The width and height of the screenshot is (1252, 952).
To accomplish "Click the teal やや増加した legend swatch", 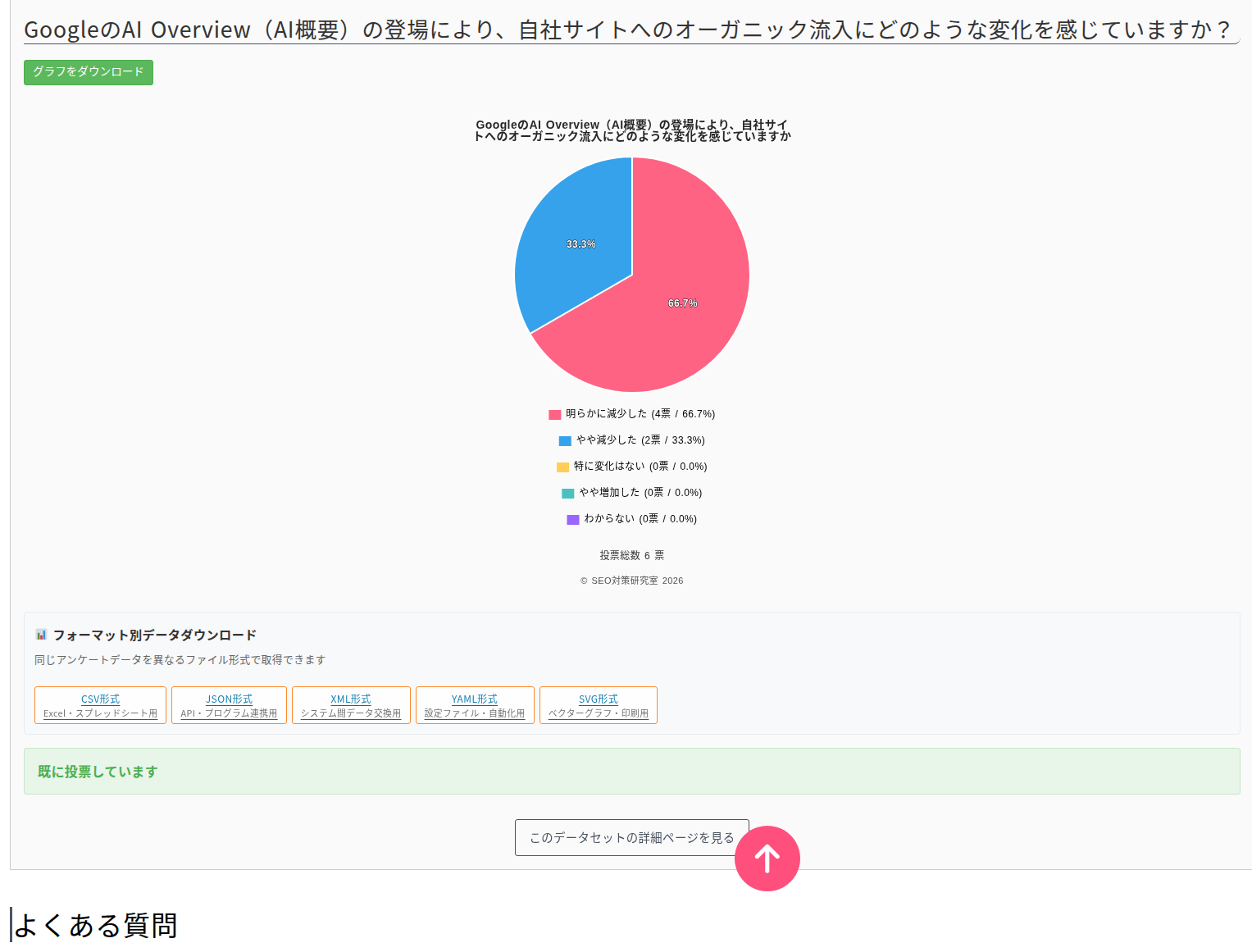I will pyautogui.click(x=567, y=494).
